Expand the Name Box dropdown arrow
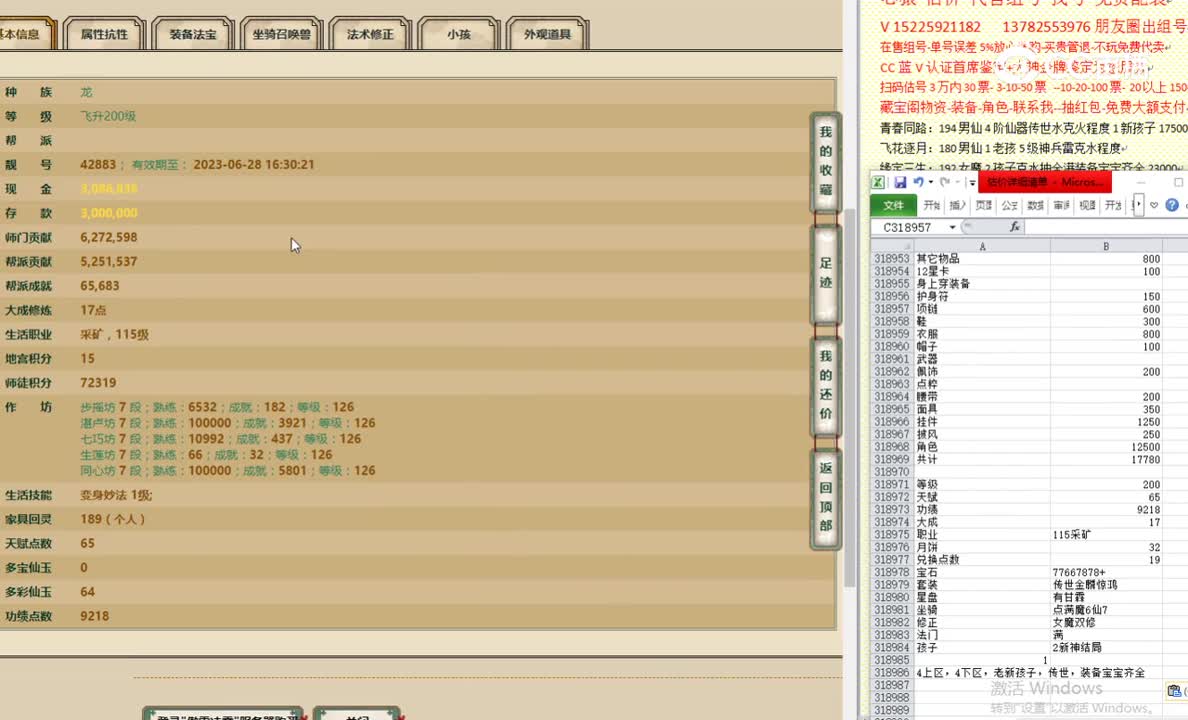Screen dimensions: 1188x720 952,227
